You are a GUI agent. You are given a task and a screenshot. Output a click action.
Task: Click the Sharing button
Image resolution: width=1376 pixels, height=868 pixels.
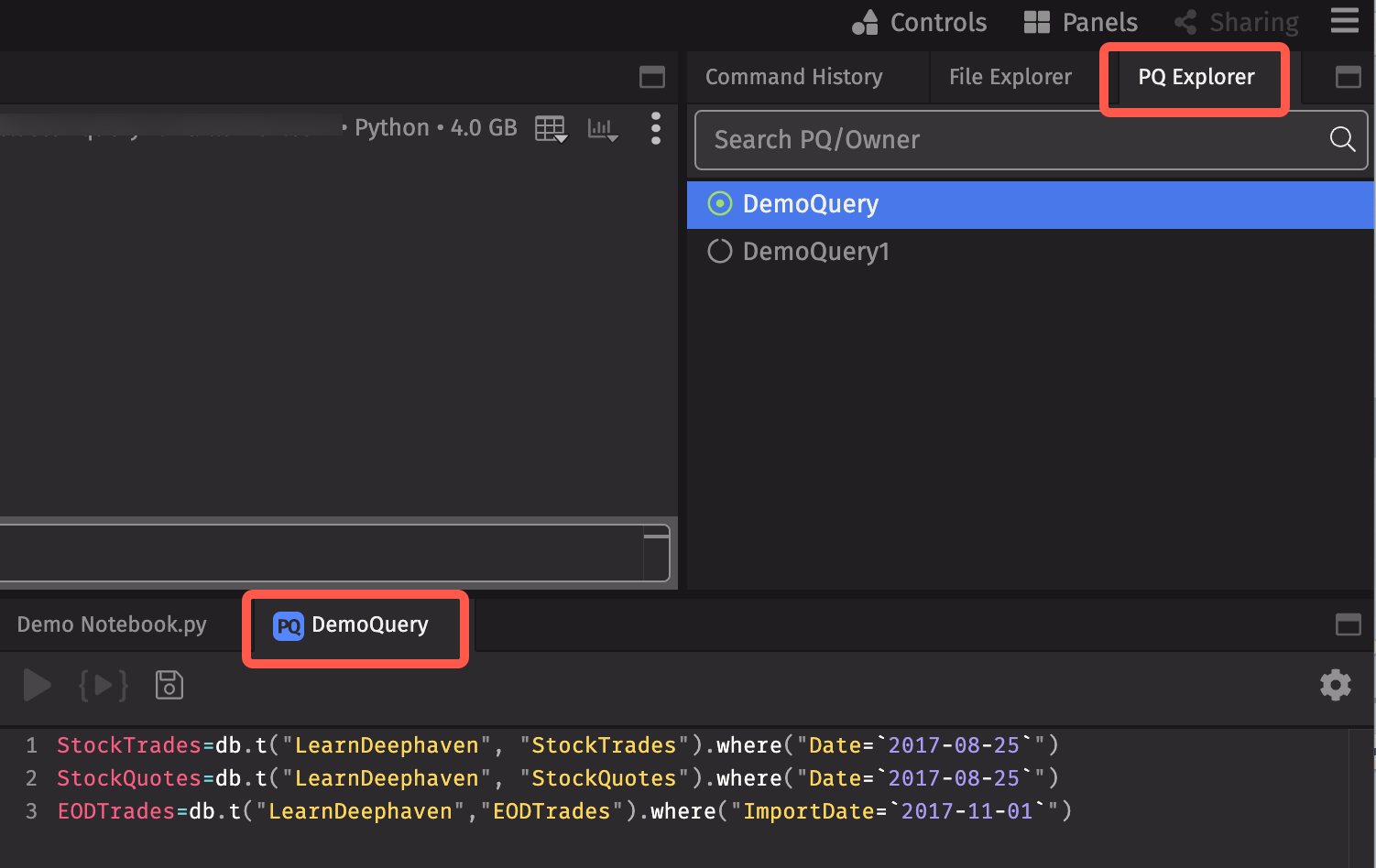(x=1237, y=22)
